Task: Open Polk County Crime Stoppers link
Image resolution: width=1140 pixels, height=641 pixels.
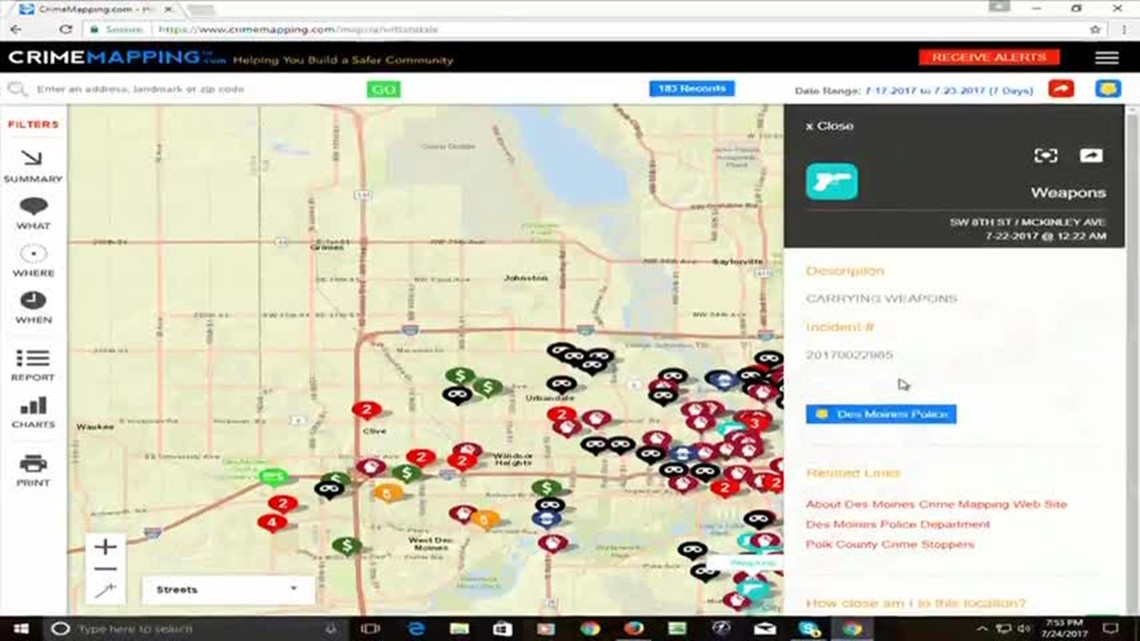Action: (889, 544)
